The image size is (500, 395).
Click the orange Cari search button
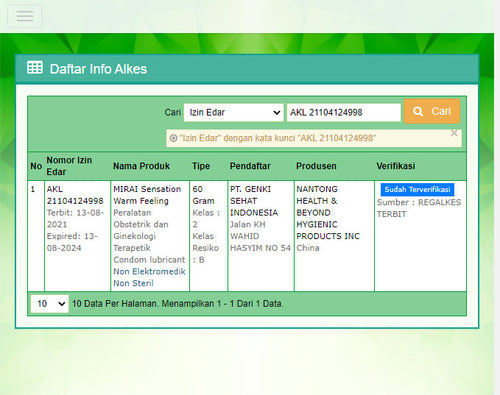click(x=432, y=111)
